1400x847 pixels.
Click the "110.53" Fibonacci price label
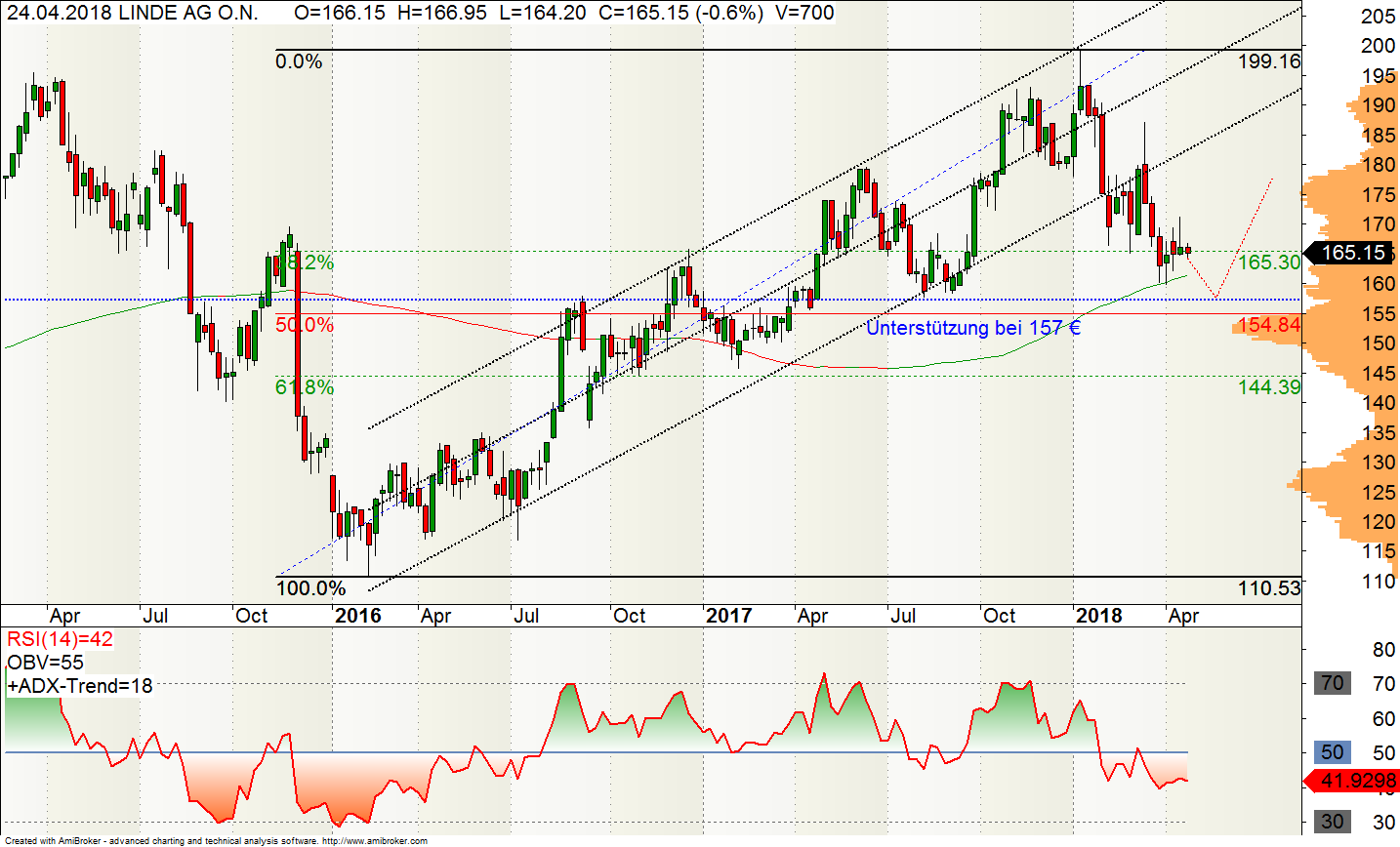tap(1269, 588)
